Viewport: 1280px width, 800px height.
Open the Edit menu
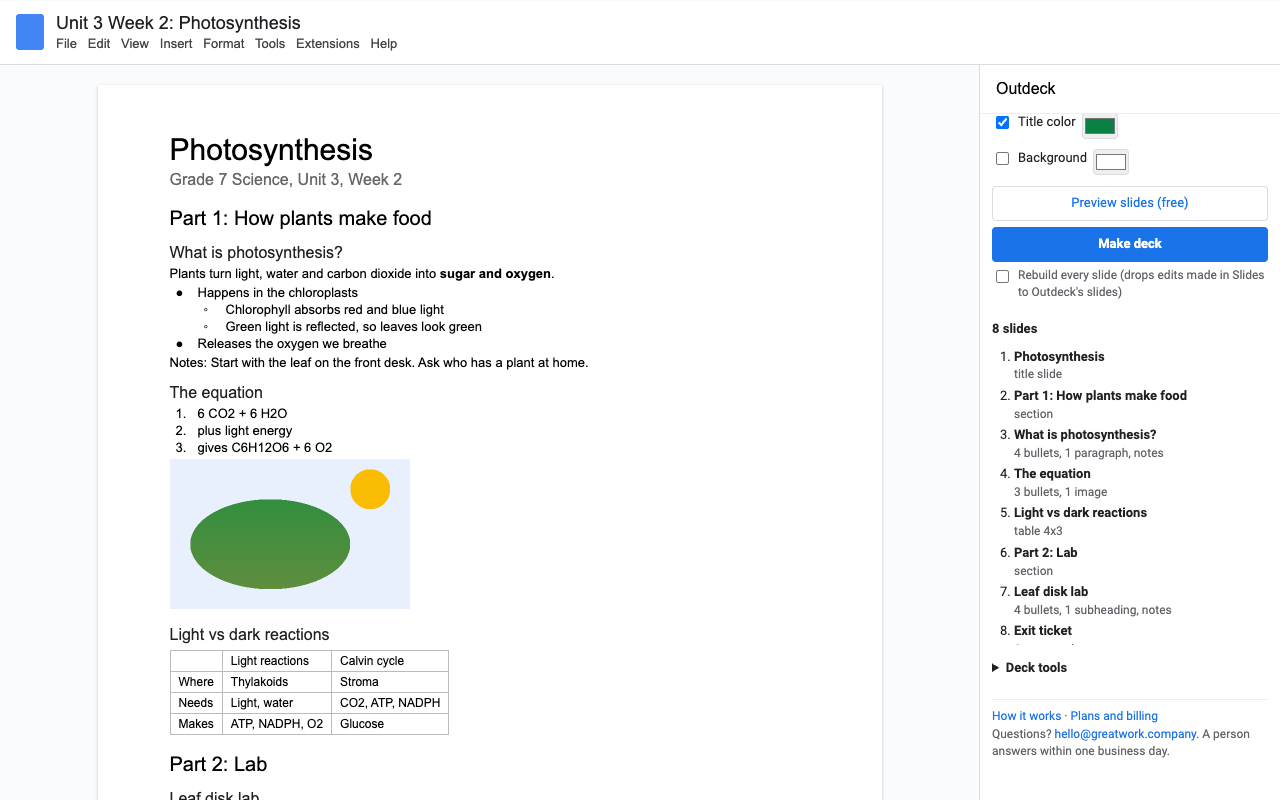click(99, 44)
